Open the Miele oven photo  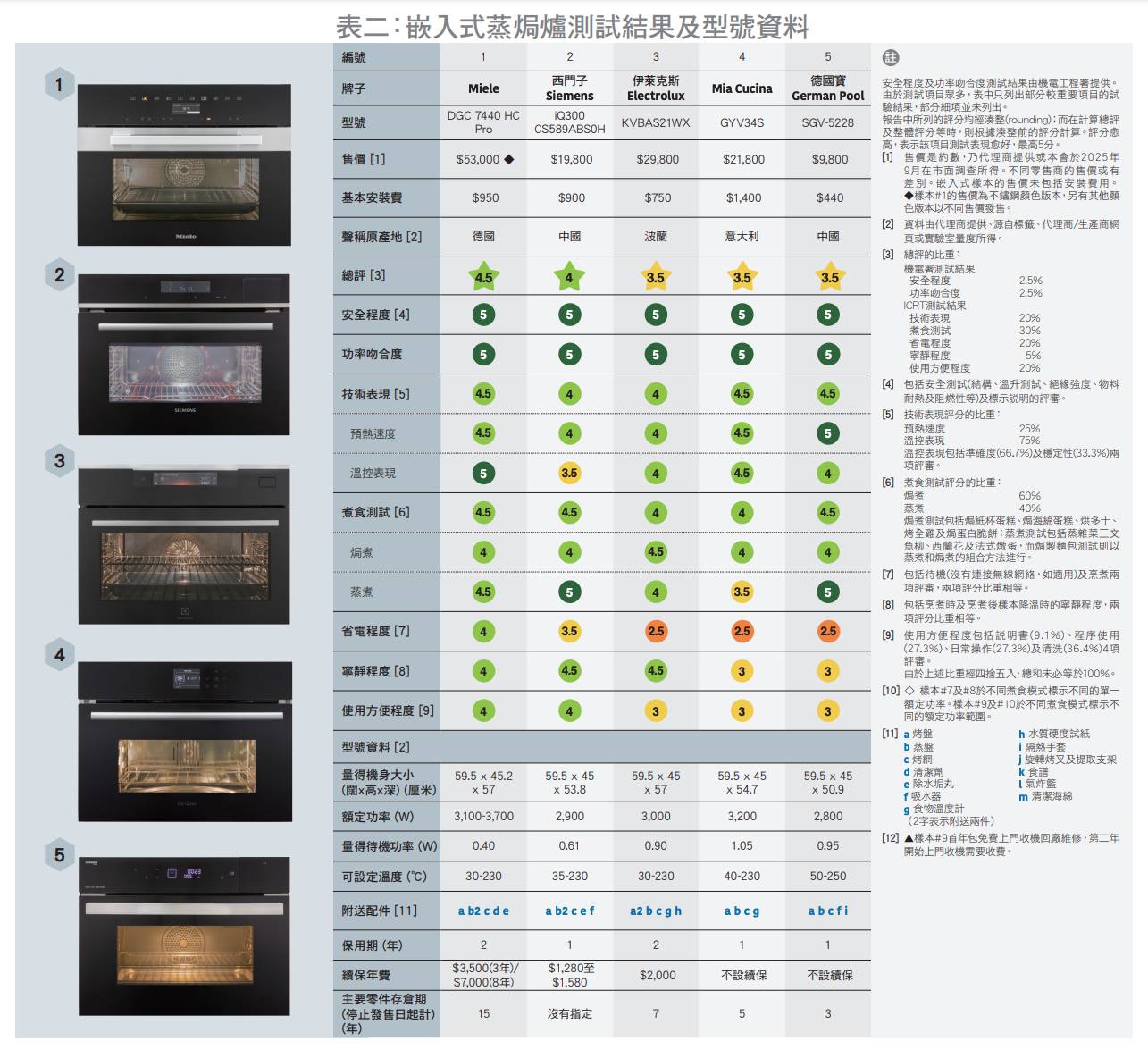[184, 165]
